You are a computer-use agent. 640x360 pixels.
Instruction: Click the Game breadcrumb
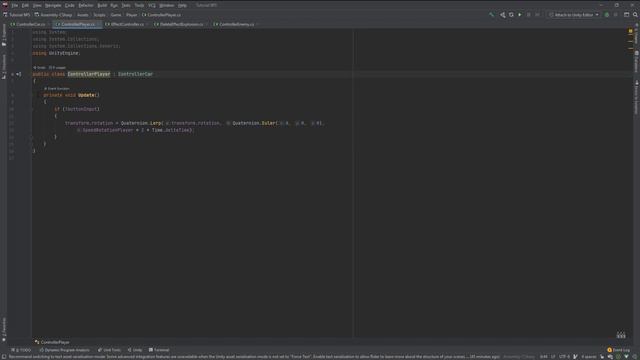pos(116,15)
